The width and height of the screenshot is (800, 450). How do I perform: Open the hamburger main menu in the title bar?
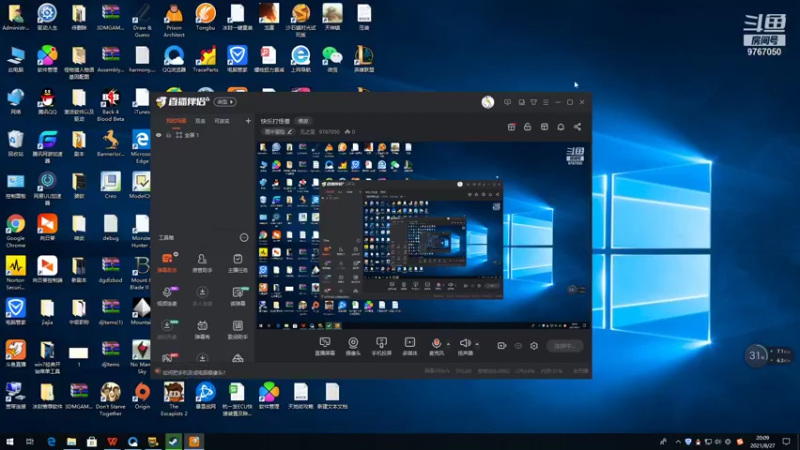click(x=546, y=102)
